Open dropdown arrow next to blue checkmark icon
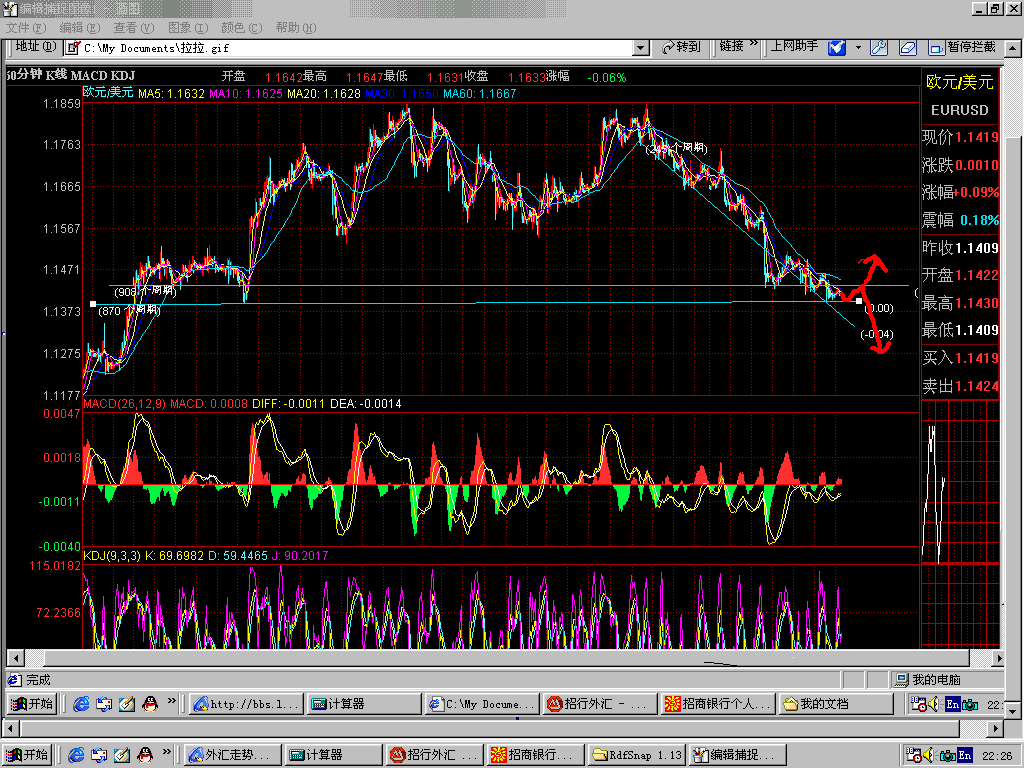 [x=858, y=47]
